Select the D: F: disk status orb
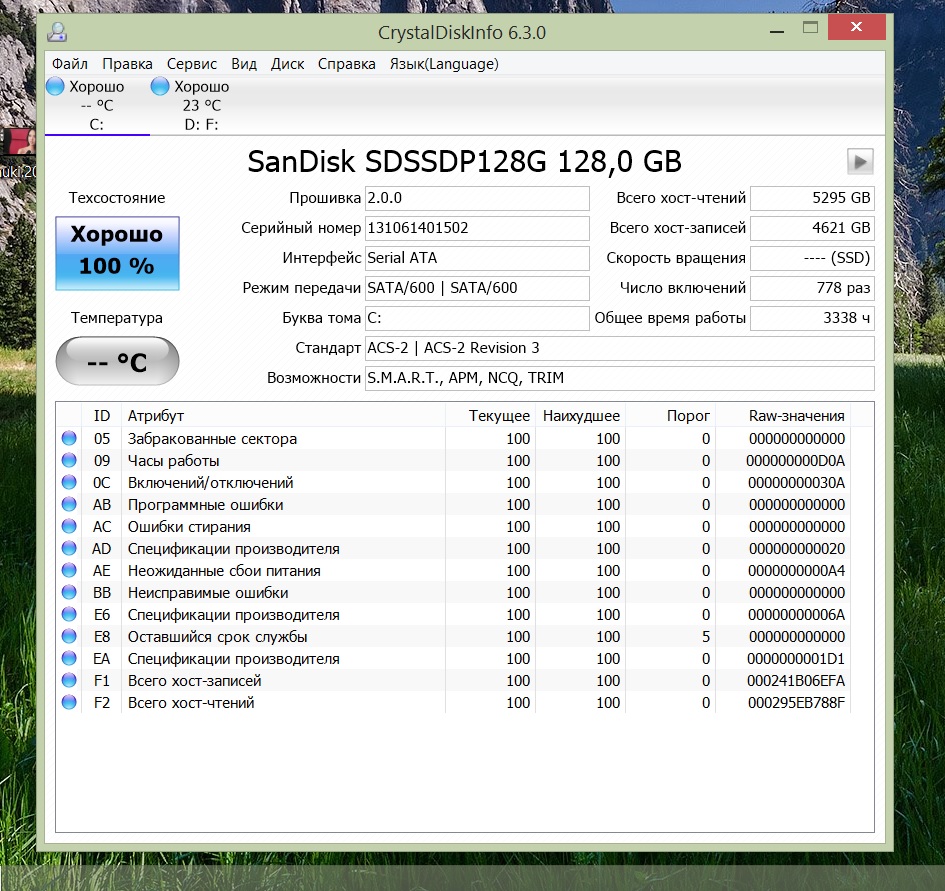This screenshot has height=891, width=945. (160, 86)
